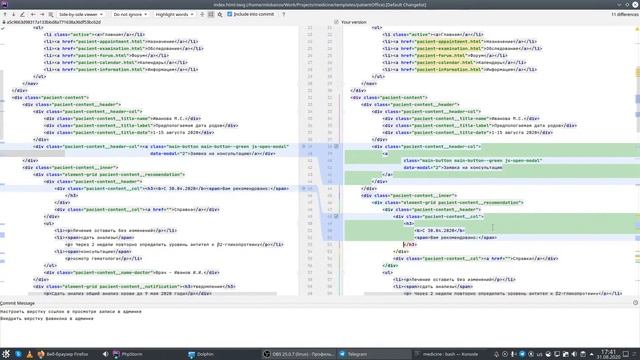
Task: Open the window menu icon in title bar
Action: click(x=4, y=4)
